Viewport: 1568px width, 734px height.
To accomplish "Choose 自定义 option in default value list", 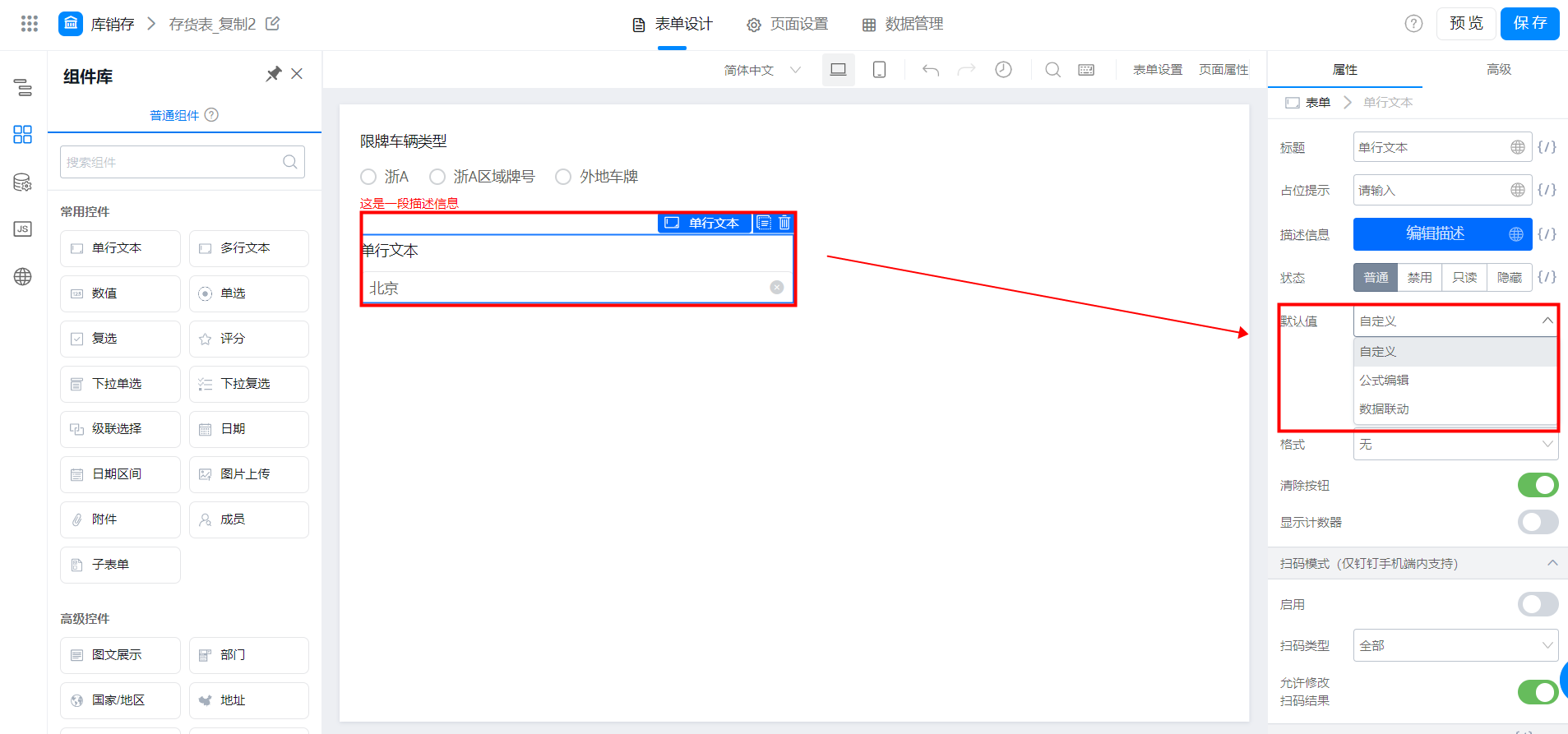I will tap(1455, 351).
